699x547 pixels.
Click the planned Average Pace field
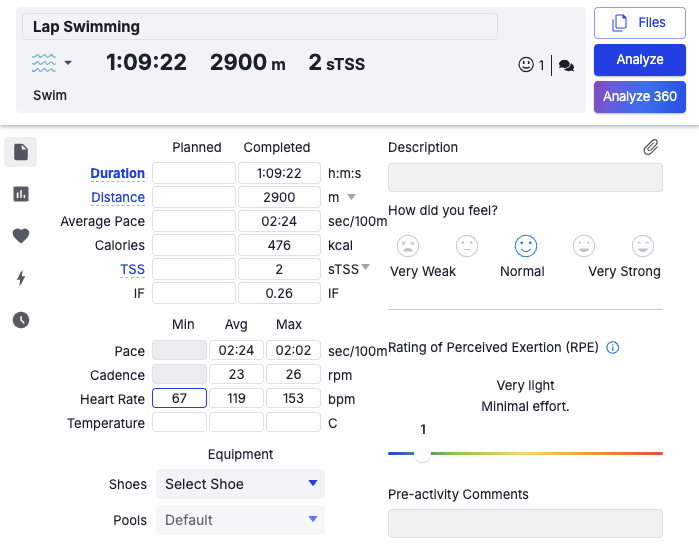(194, 221)
